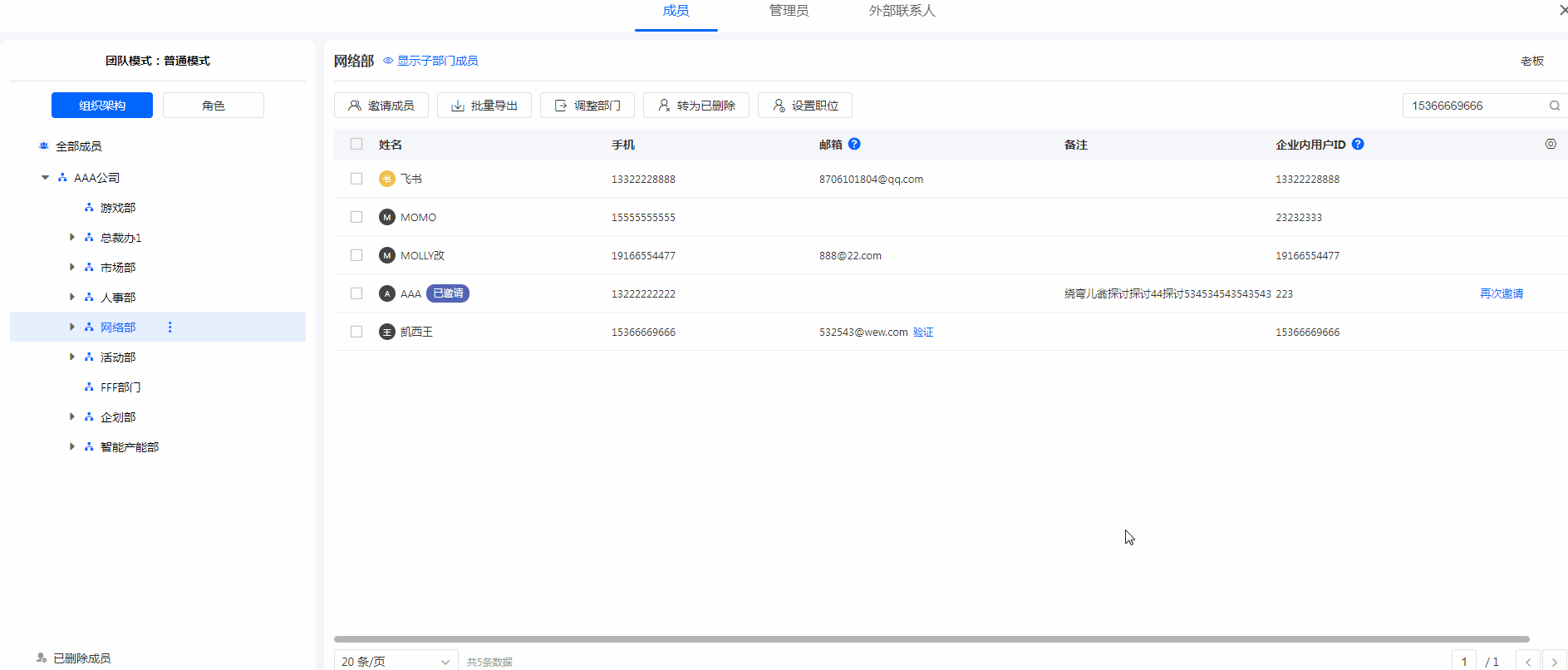This screenshot has height=670, width=1568.
Task: Click the 飞书 member avatar
Action: click(x=386, y=179)
